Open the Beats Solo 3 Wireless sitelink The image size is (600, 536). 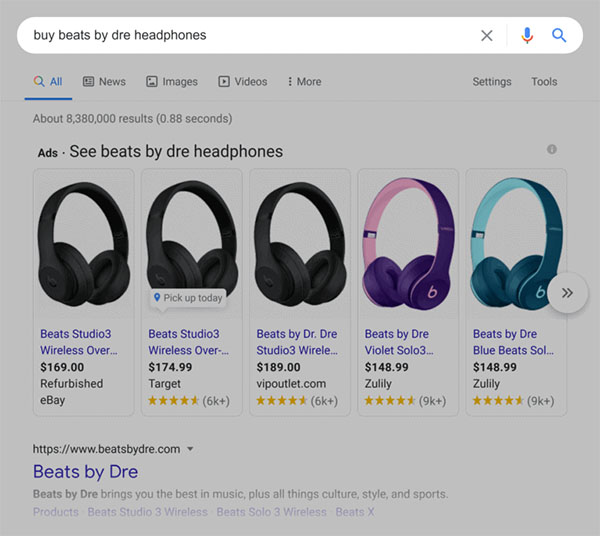[272, 512]
